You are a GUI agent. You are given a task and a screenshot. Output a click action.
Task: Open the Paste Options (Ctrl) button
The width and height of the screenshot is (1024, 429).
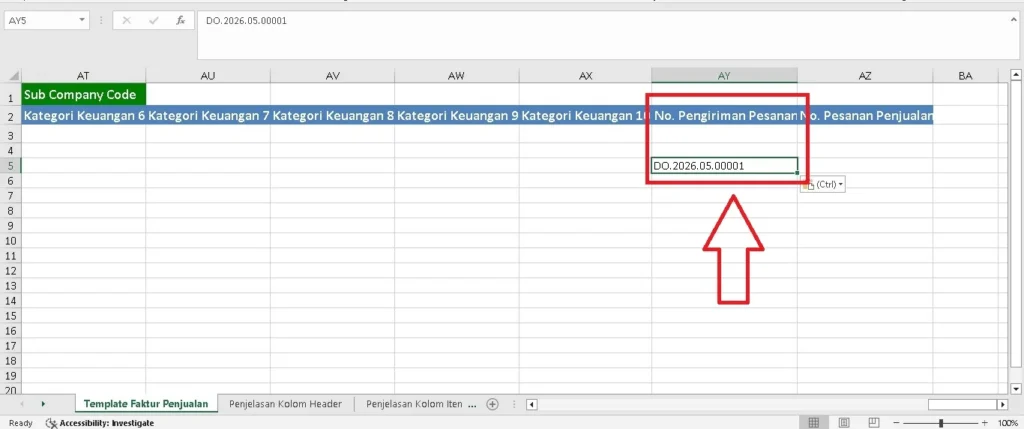[x=823, y=185]
